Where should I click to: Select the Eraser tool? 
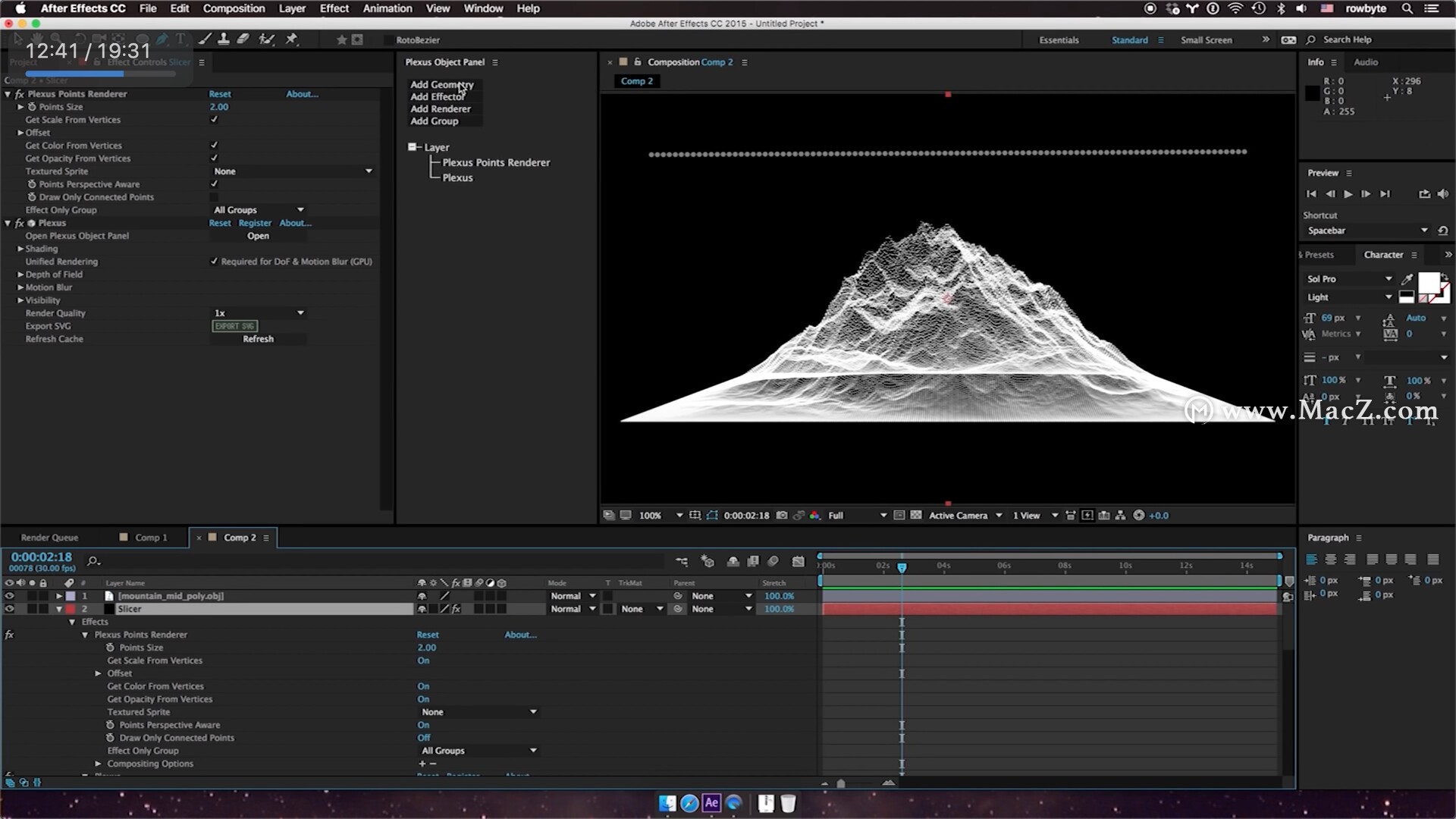pos(243,39)
